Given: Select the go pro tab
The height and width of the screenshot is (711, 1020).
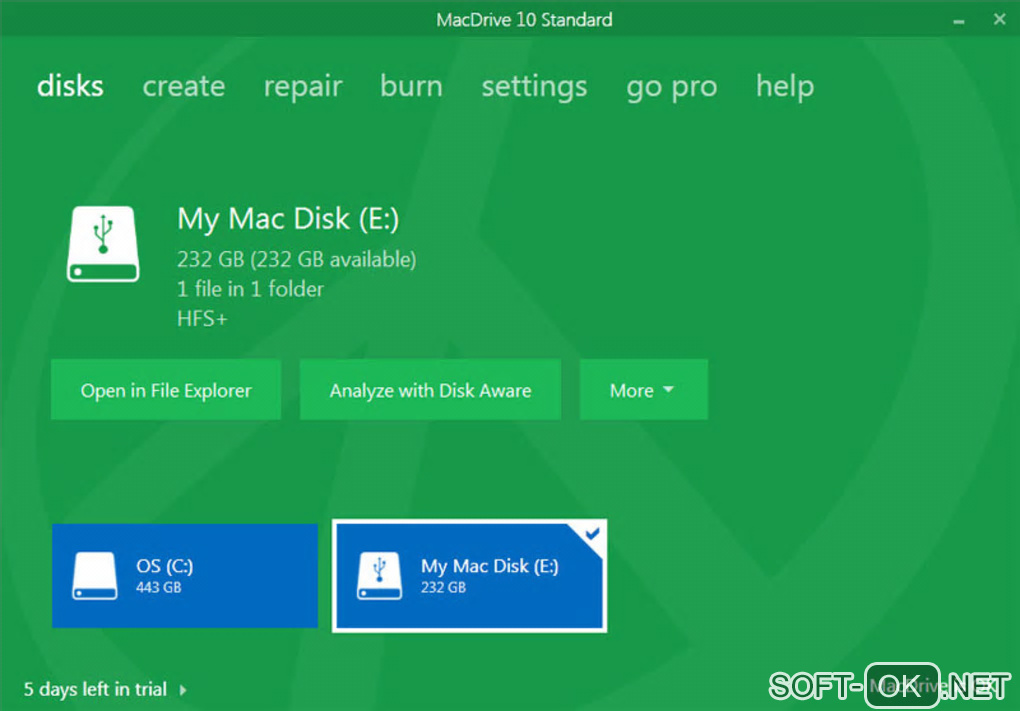Looking at the screenshot, I should [671, 87].
